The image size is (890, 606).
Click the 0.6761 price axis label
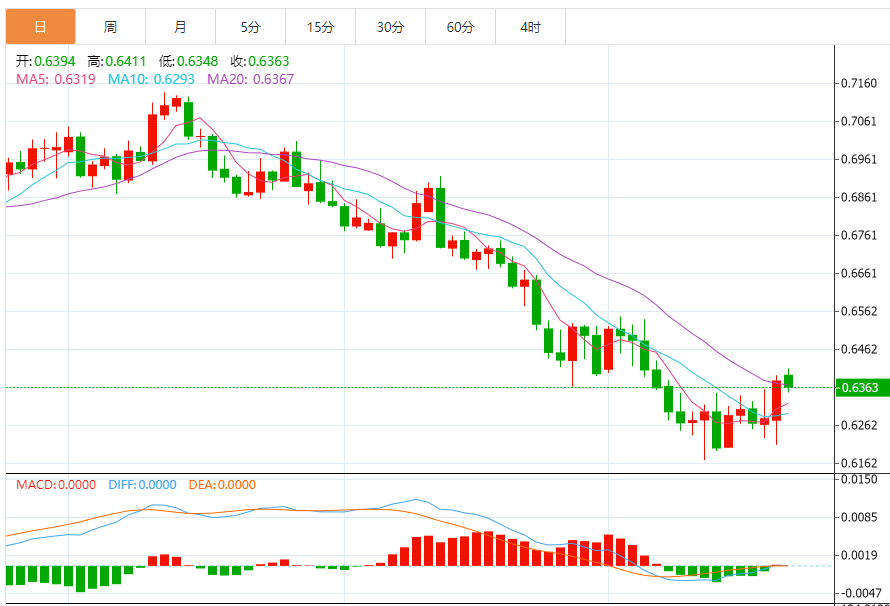point(859,235)
